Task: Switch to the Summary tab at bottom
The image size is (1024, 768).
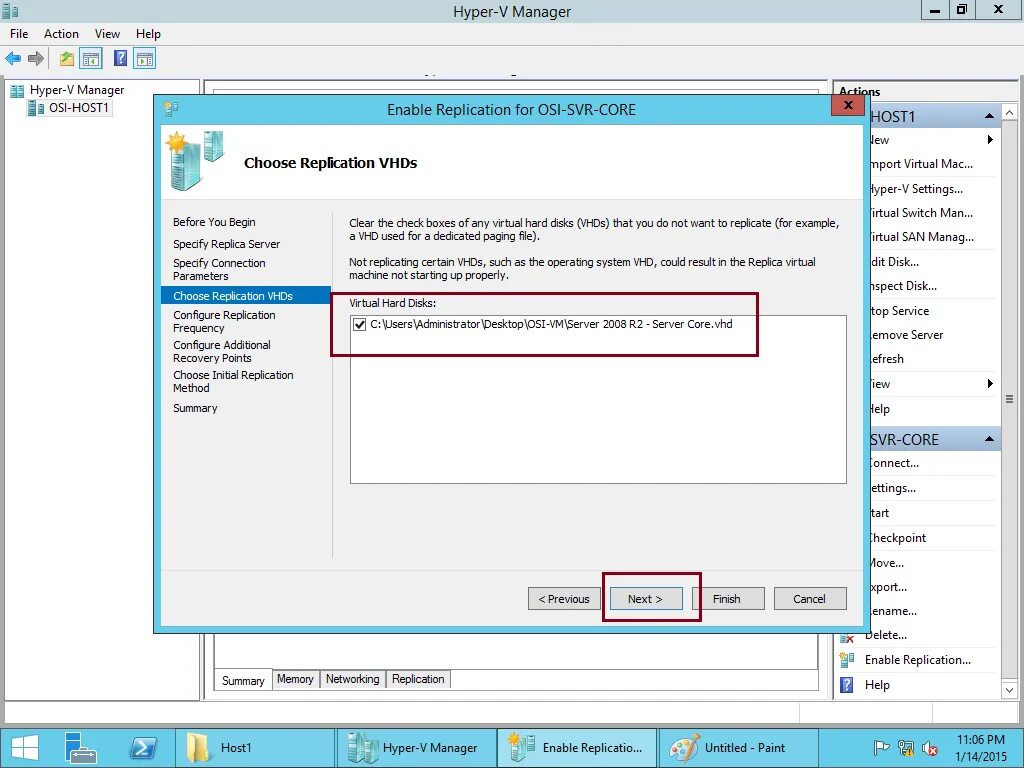Action: point(243,680)
